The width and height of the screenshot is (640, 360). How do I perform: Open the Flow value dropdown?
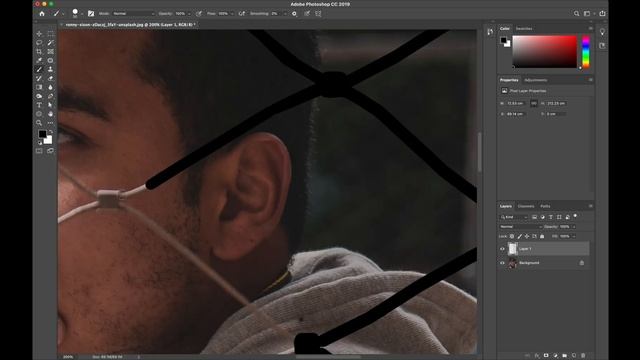232,13
